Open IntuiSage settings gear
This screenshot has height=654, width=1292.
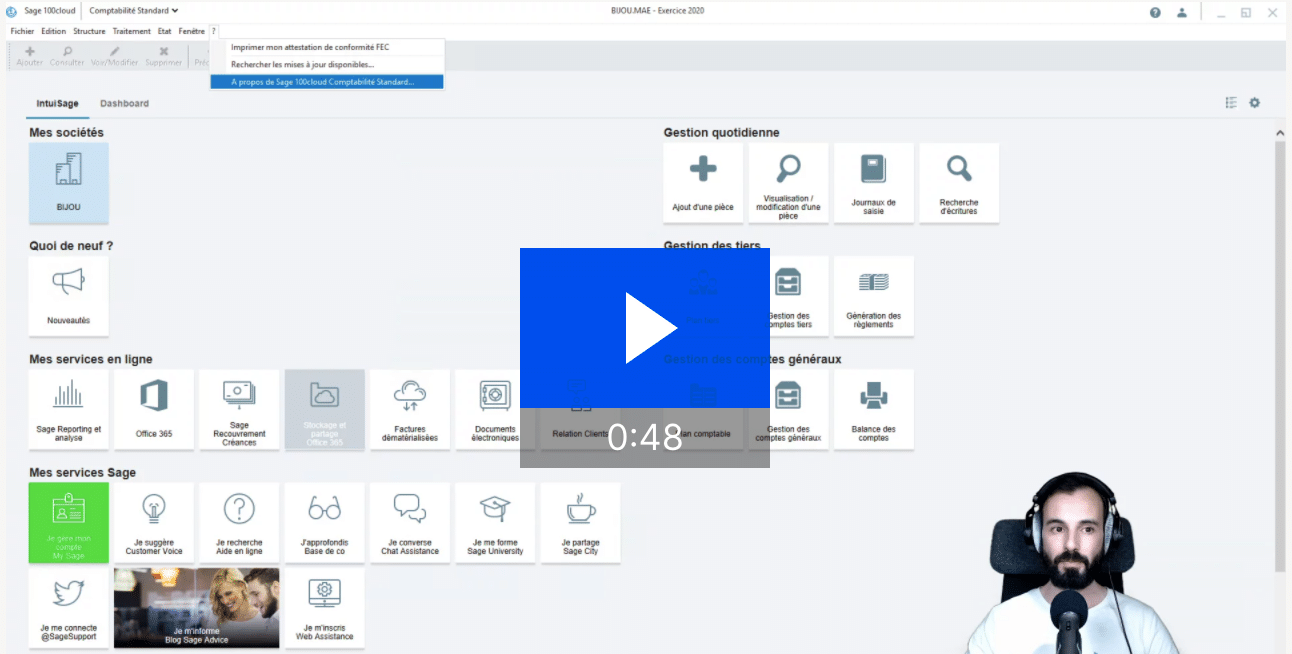pyautogui.click(x=1255, y=103)
